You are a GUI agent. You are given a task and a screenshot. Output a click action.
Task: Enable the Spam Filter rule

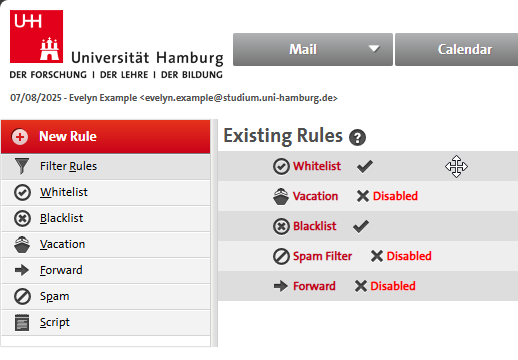[401, 256]
